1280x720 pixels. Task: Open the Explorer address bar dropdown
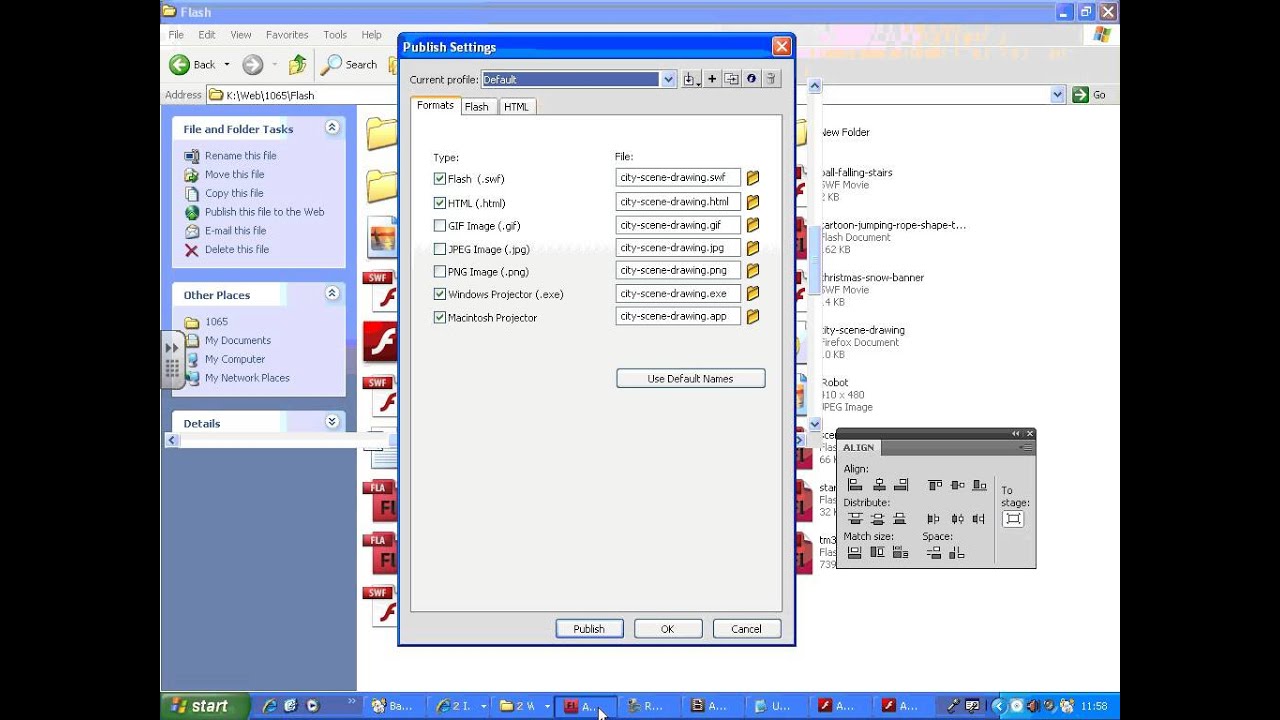pos(1058,94)
